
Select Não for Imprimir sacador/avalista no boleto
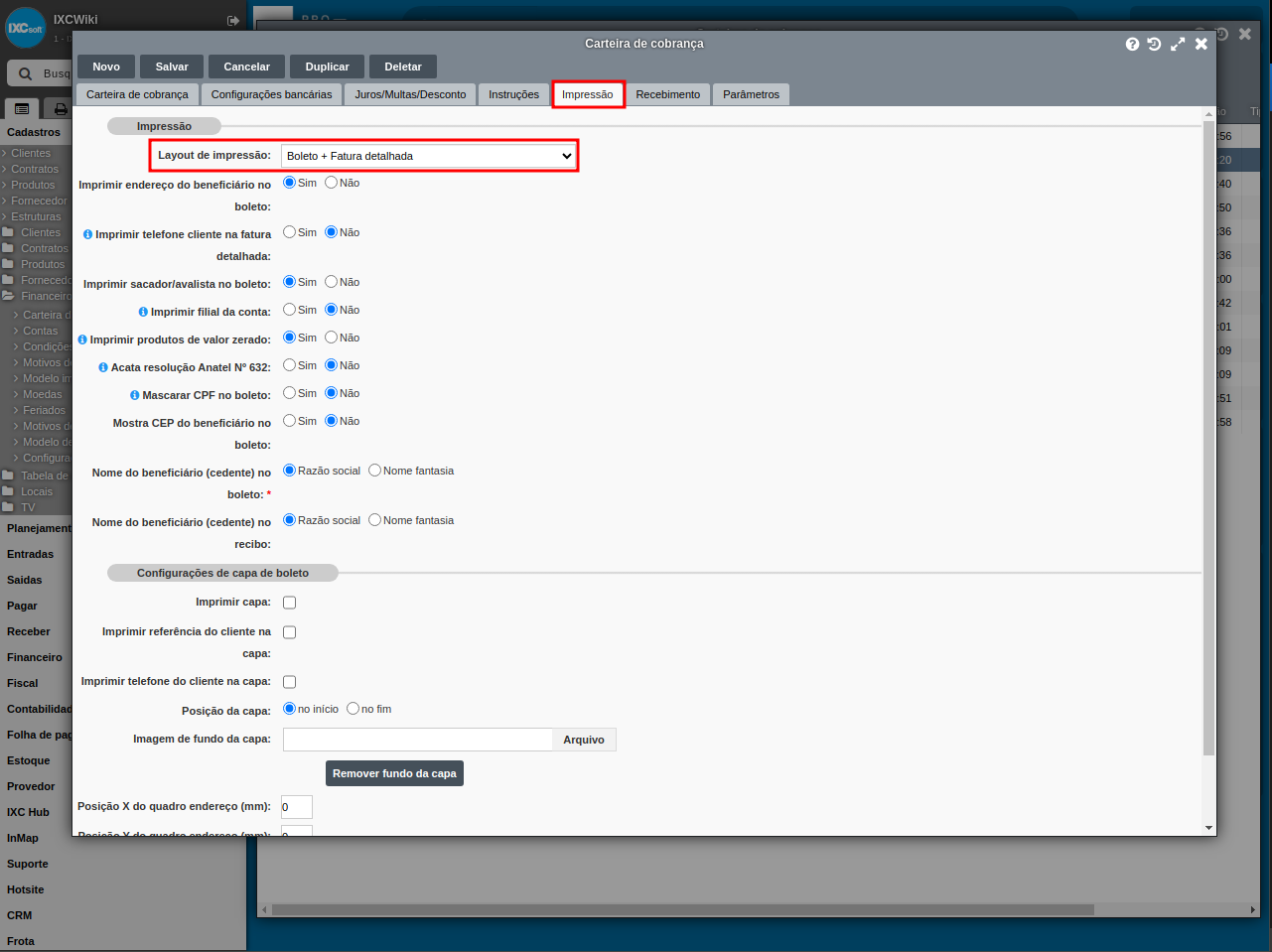point(332,282)
